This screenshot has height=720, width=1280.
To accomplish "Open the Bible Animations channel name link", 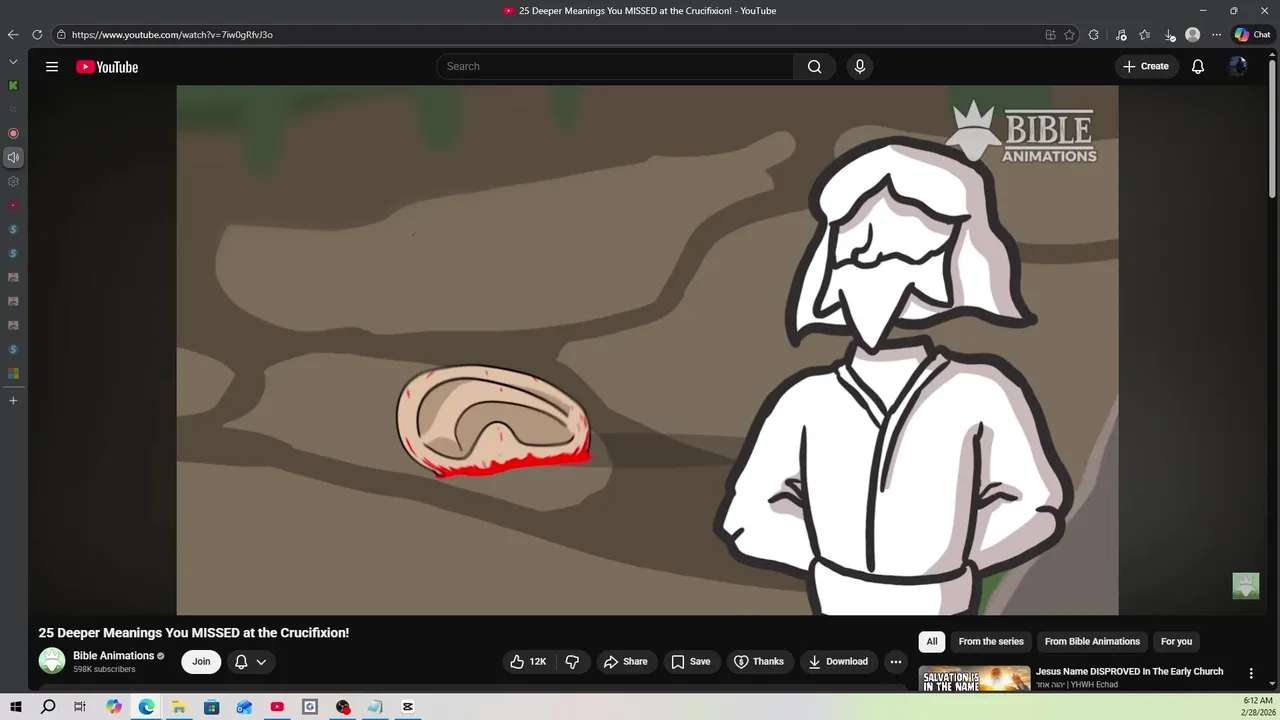I will (113, 656).
